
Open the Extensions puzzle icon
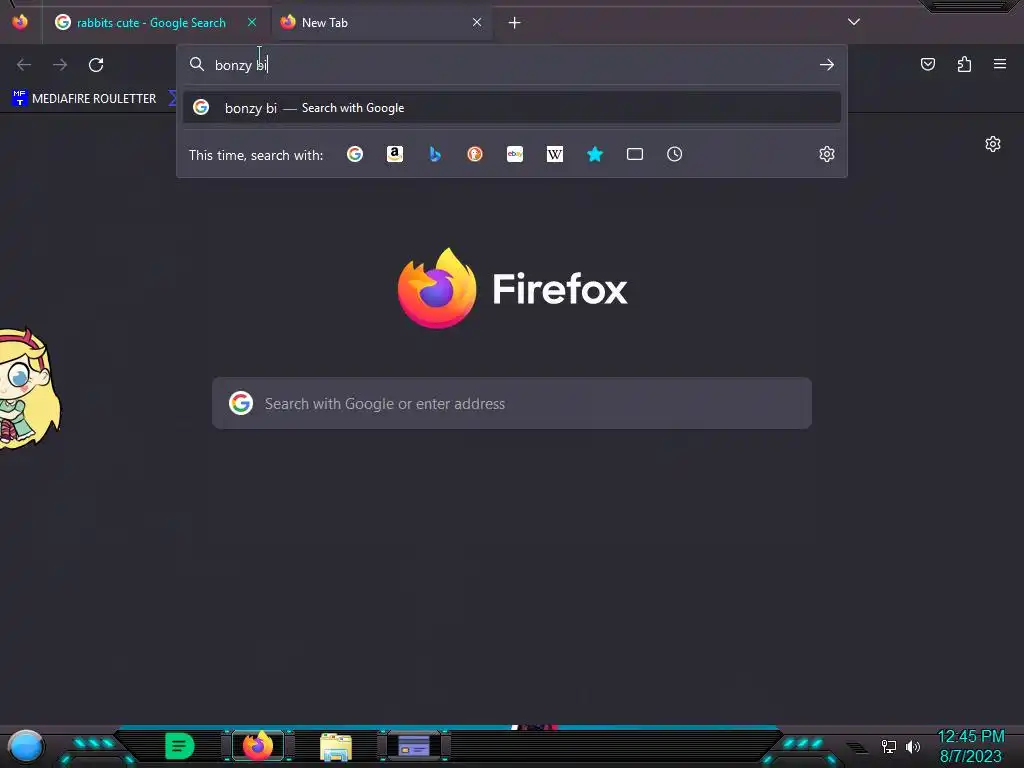point(964,64)
